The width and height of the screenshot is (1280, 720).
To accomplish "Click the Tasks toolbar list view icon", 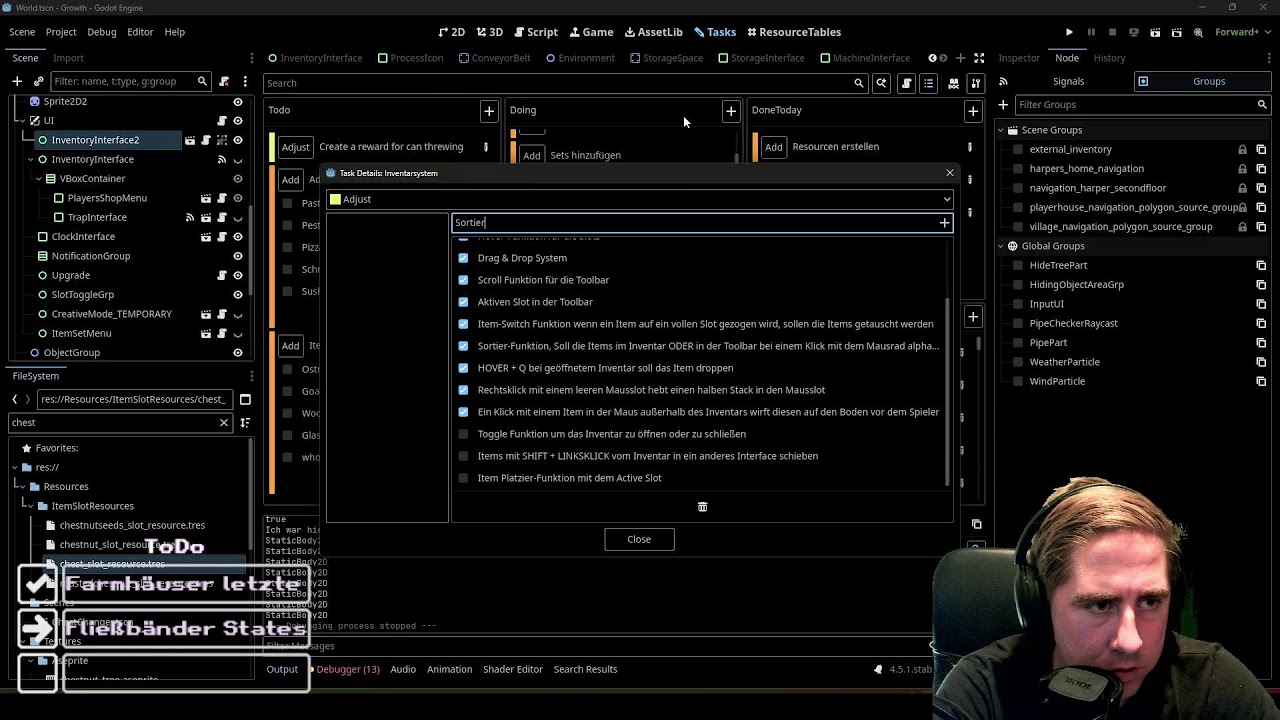I will 929,83.
